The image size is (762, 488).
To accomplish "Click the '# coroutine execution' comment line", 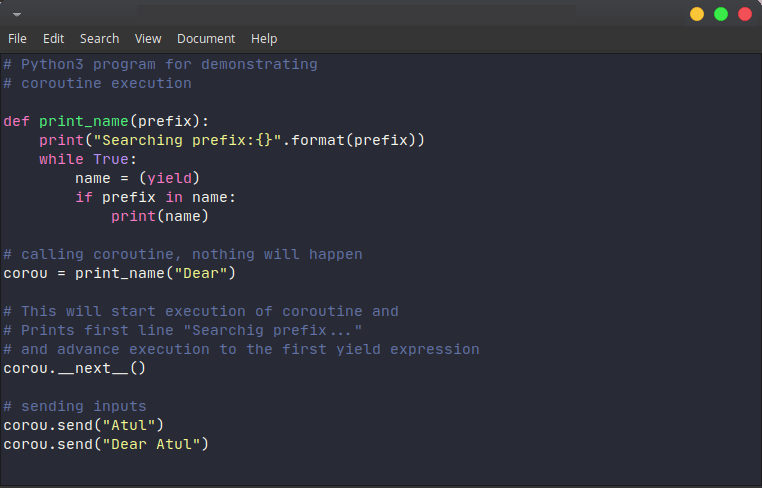I will [x=97, y=84].
